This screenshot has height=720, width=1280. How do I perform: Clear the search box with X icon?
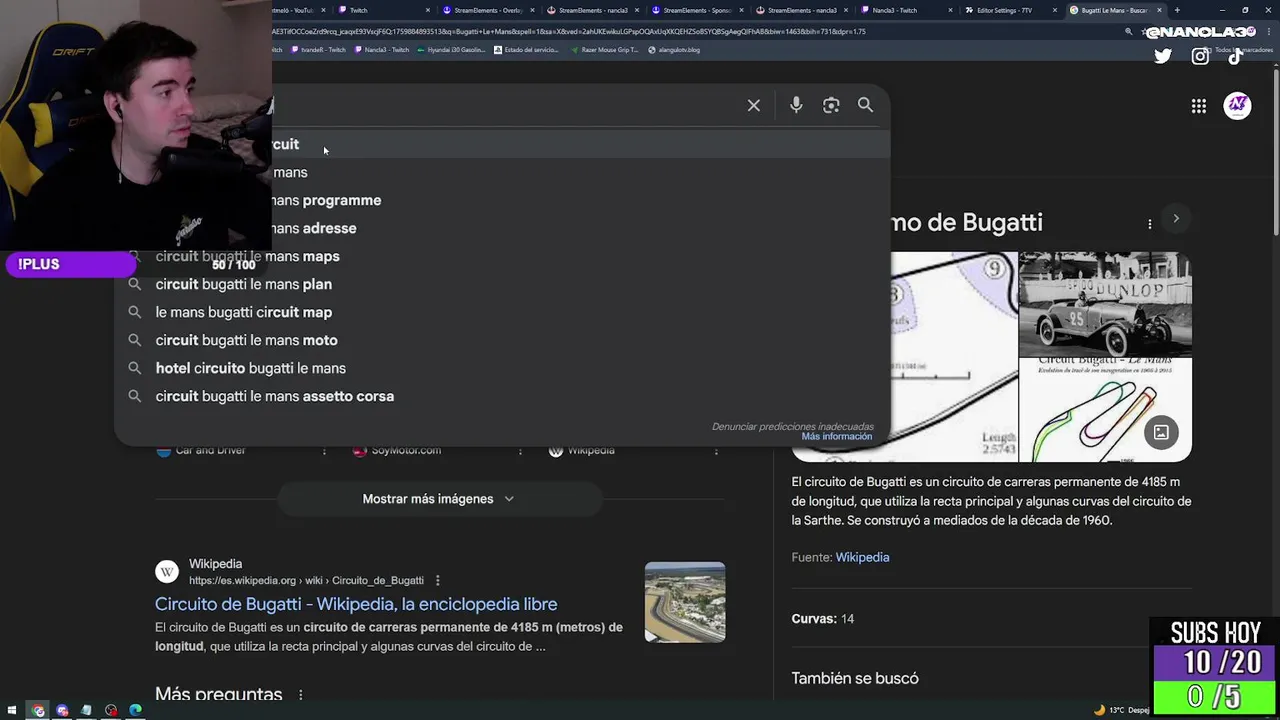pyautogui.click(x=754, y=105)
